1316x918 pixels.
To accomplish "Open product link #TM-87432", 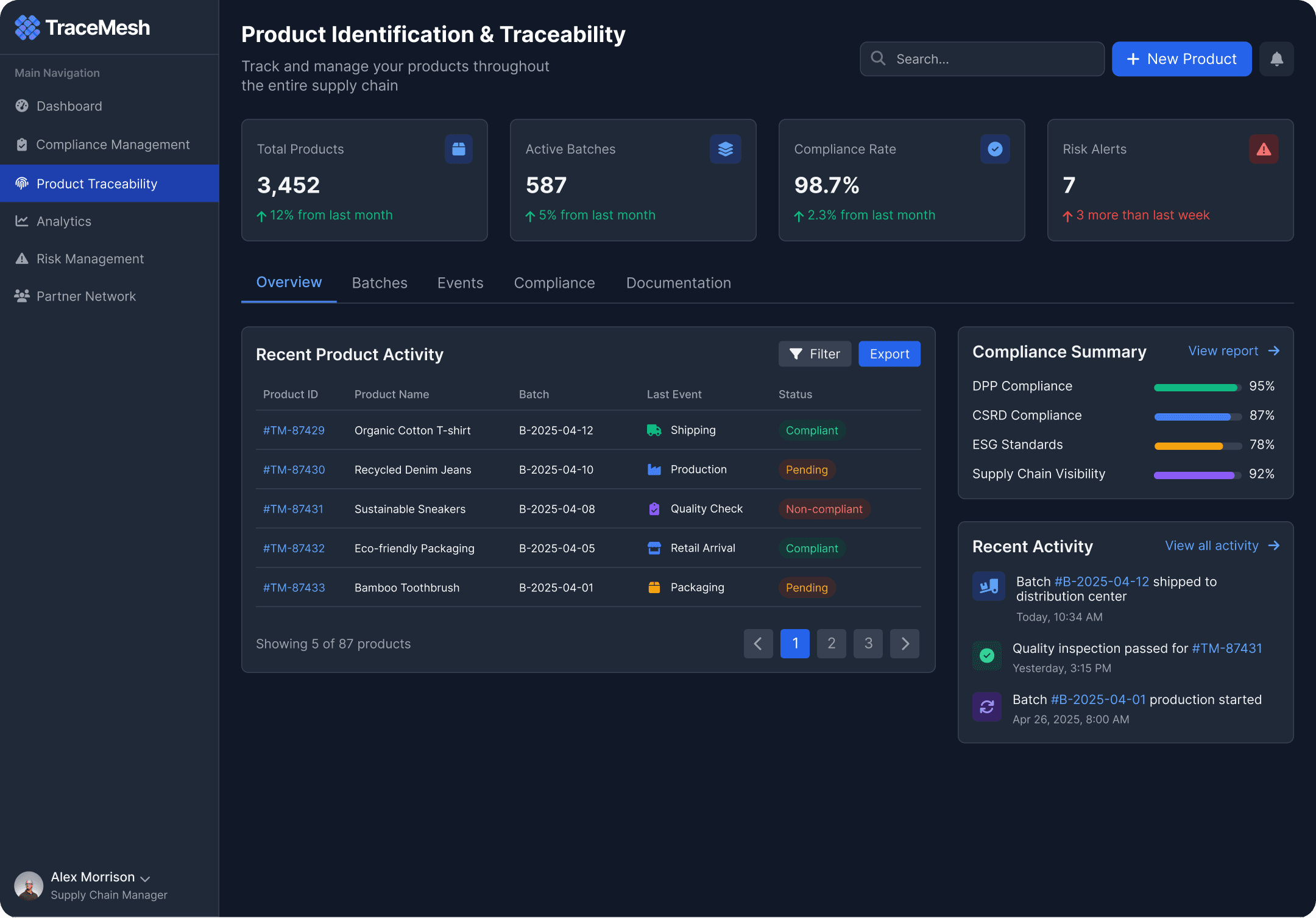I will coord(294,549).
